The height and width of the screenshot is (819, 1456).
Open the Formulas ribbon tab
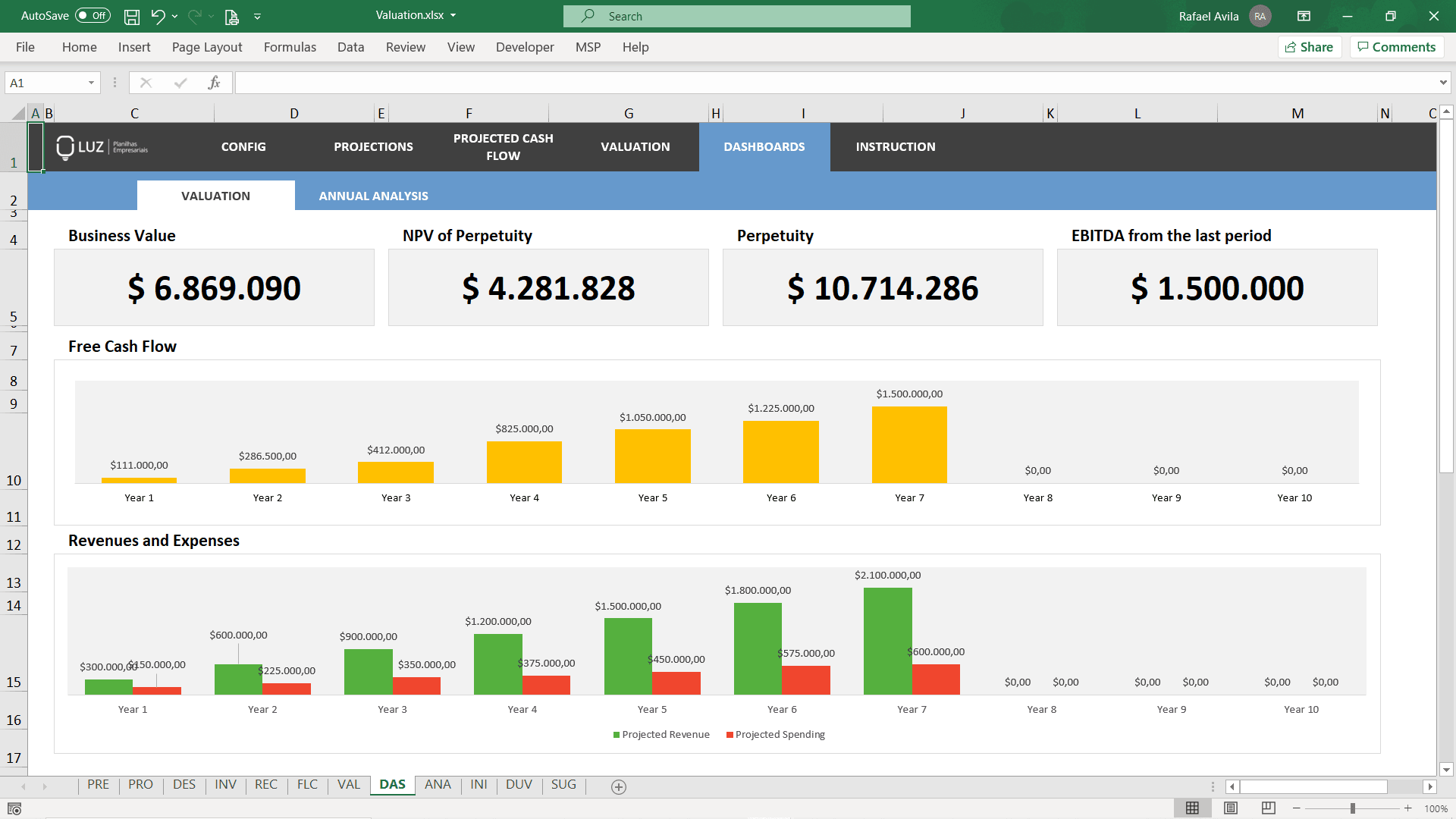point(290,46)
